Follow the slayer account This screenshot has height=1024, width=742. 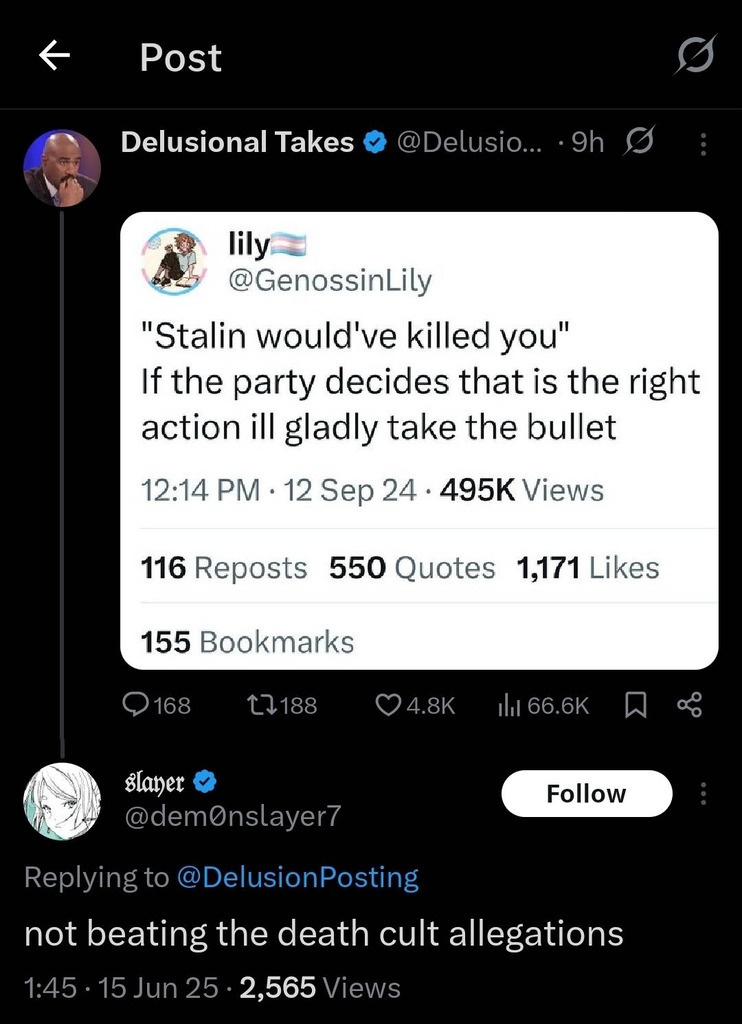tap(586, 794)
